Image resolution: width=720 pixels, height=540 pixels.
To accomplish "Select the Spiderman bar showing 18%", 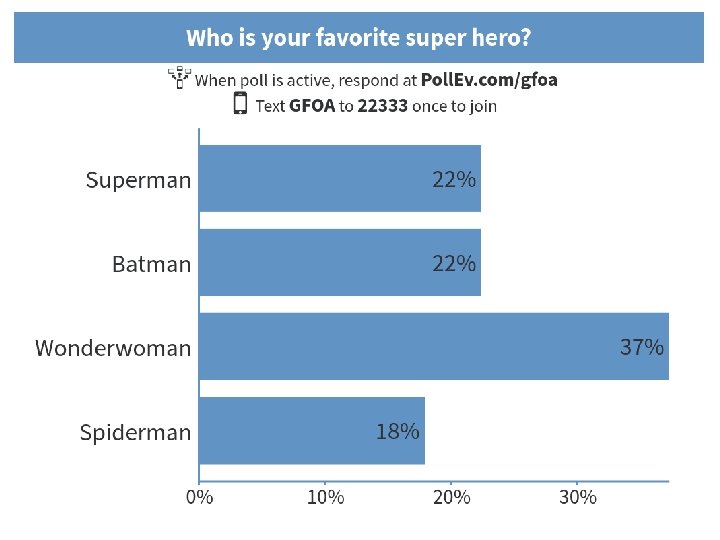I will (312, 431).
